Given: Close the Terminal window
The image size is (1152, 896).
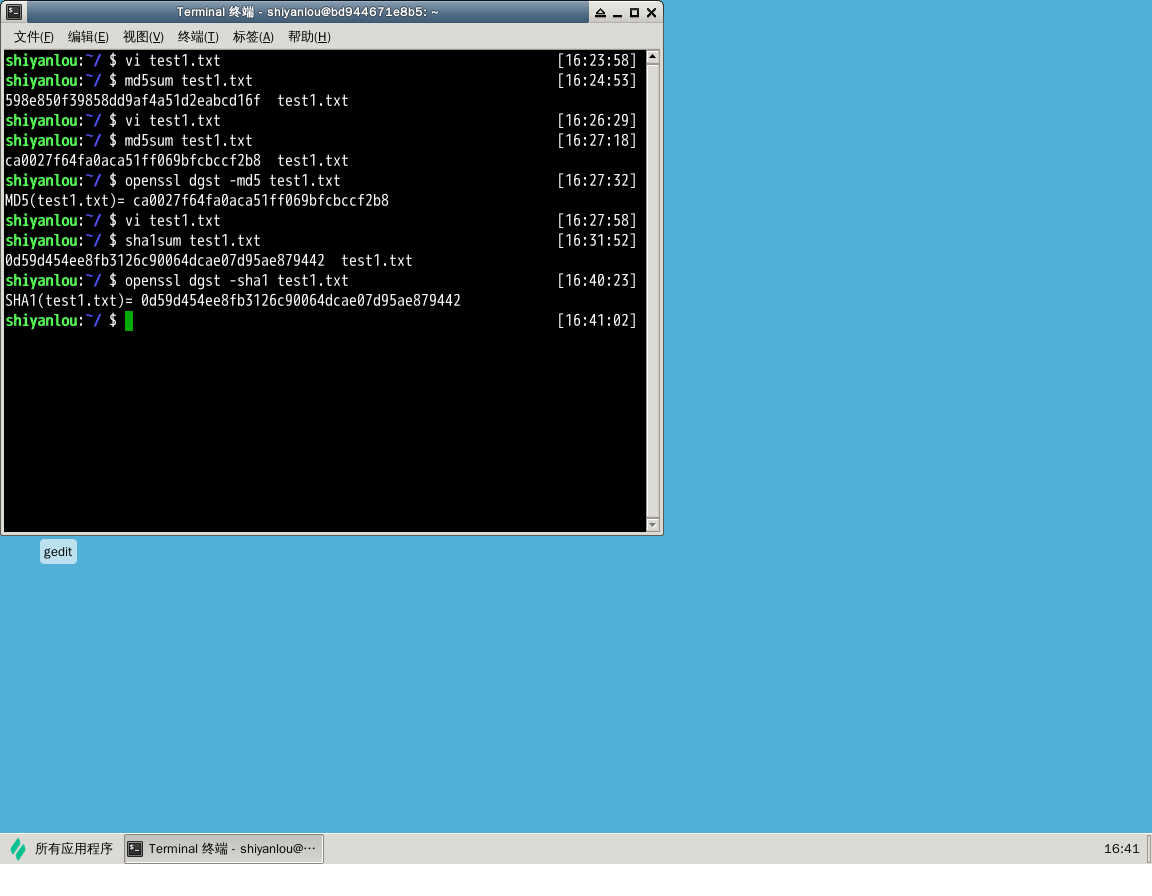Looking at the screenshot, I should coord(651,13).
